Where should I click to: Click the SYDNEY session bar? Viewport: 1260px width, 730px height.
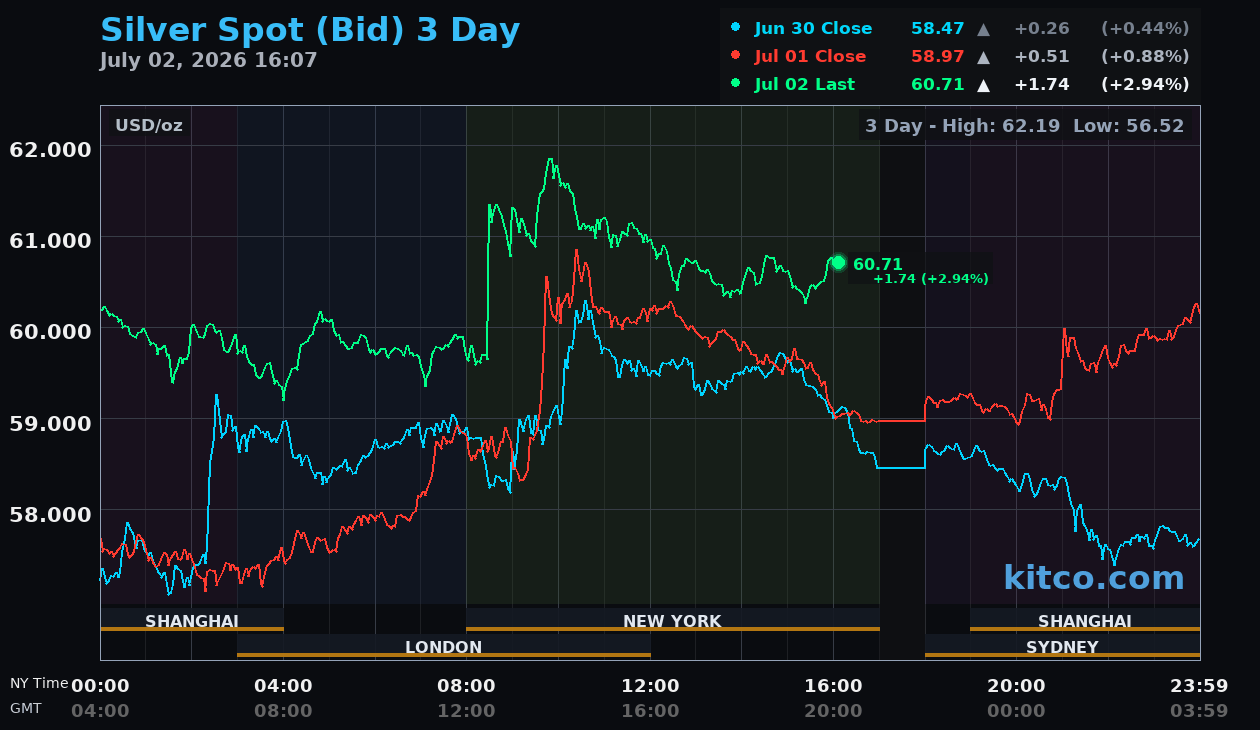1062,647
